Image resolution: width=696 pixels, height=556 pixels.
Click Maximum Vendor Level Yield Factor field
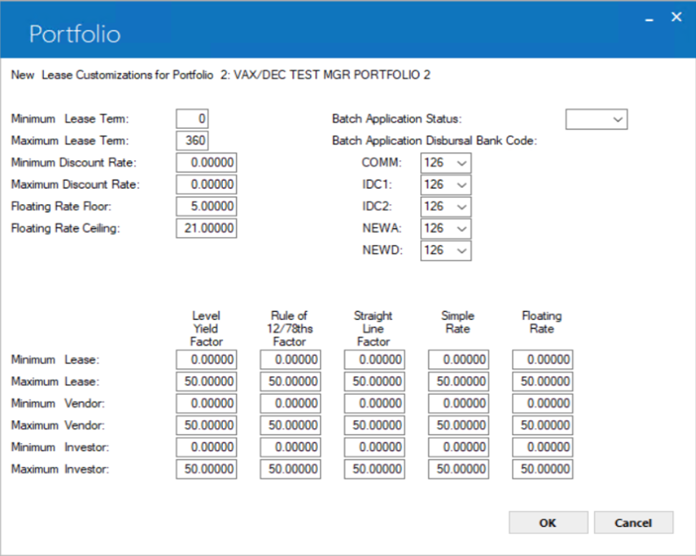[x=206, y=426]
